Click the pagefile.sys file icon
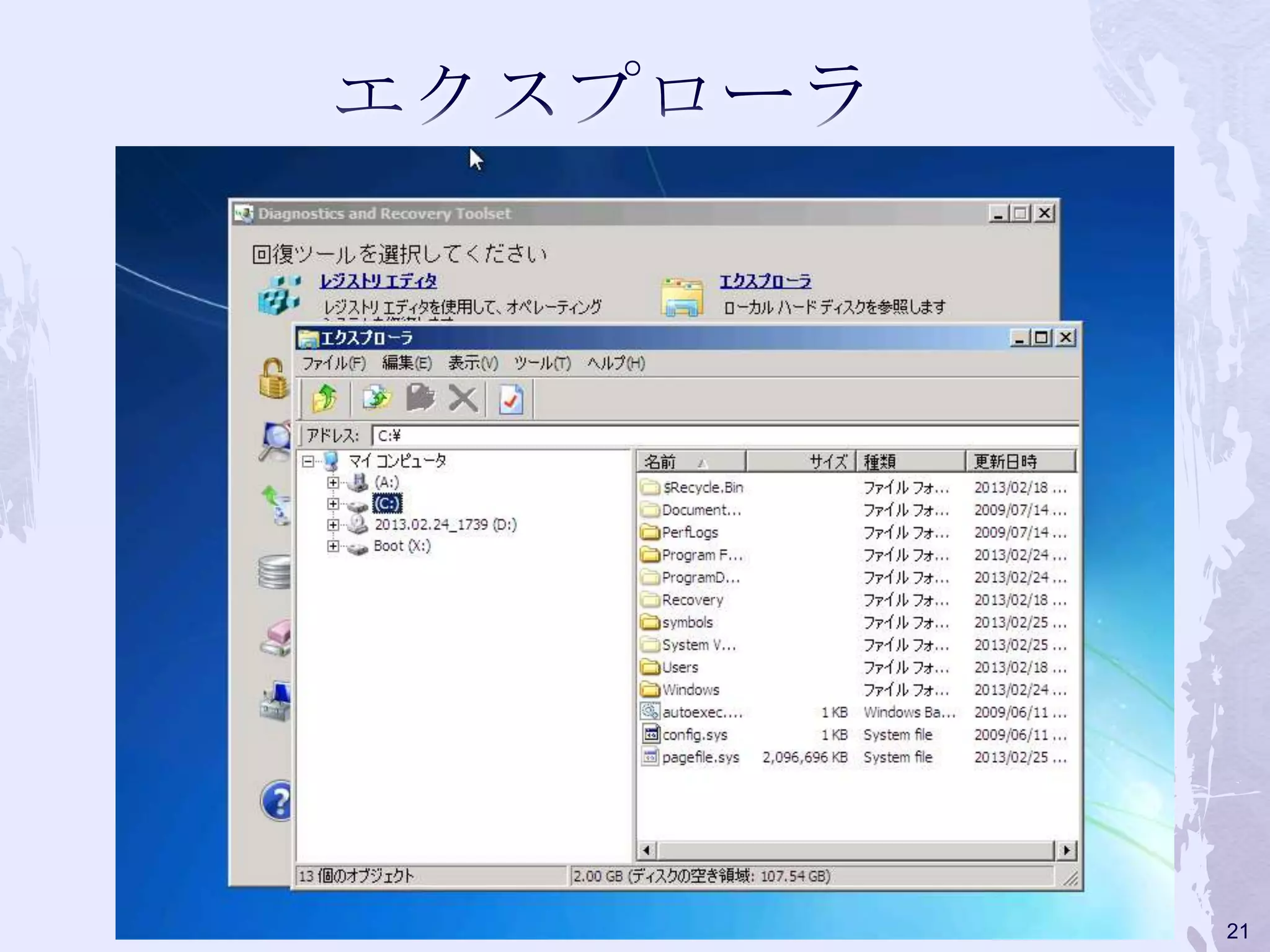 [x=649, y=757]
